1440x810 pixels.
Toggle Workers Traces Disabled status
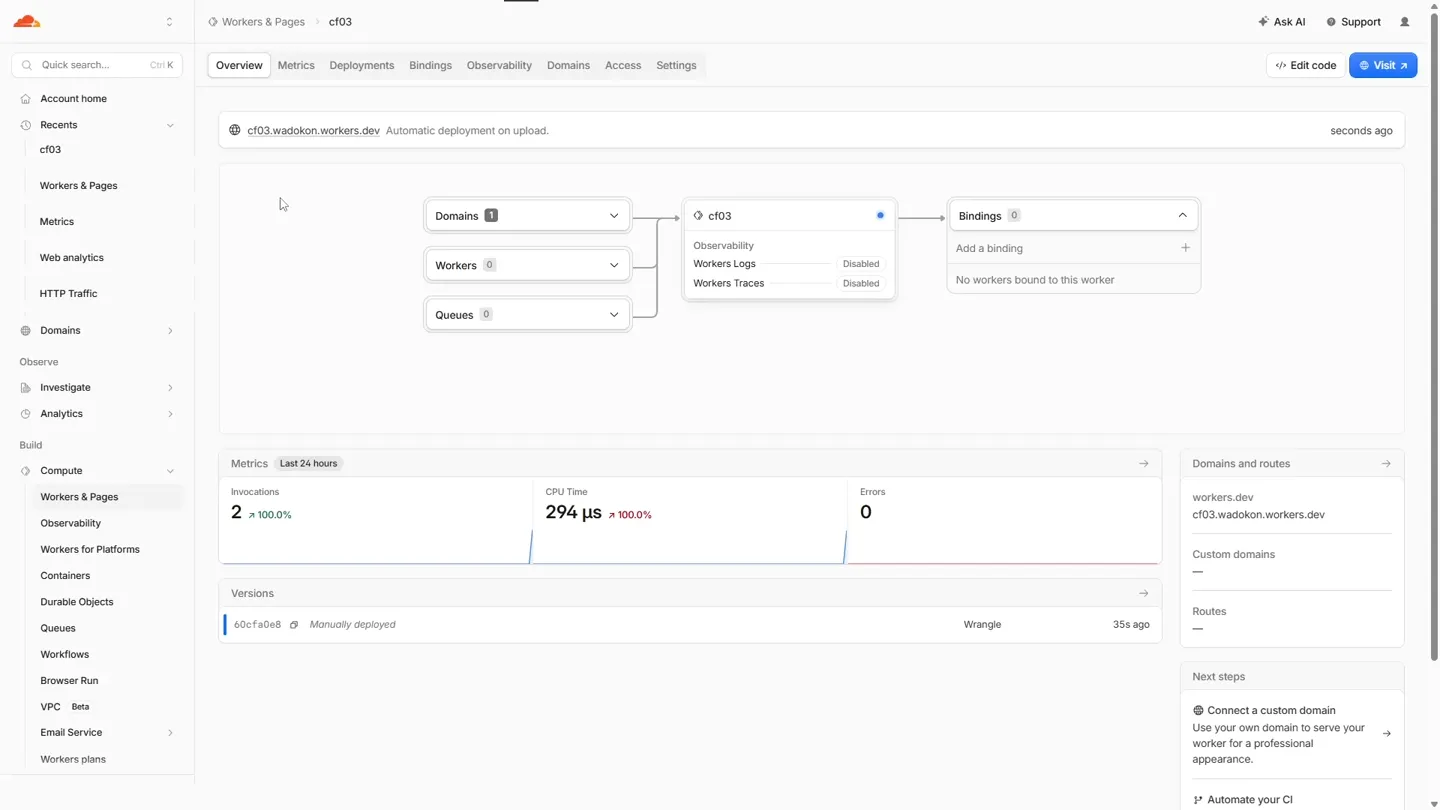[861, 284]
